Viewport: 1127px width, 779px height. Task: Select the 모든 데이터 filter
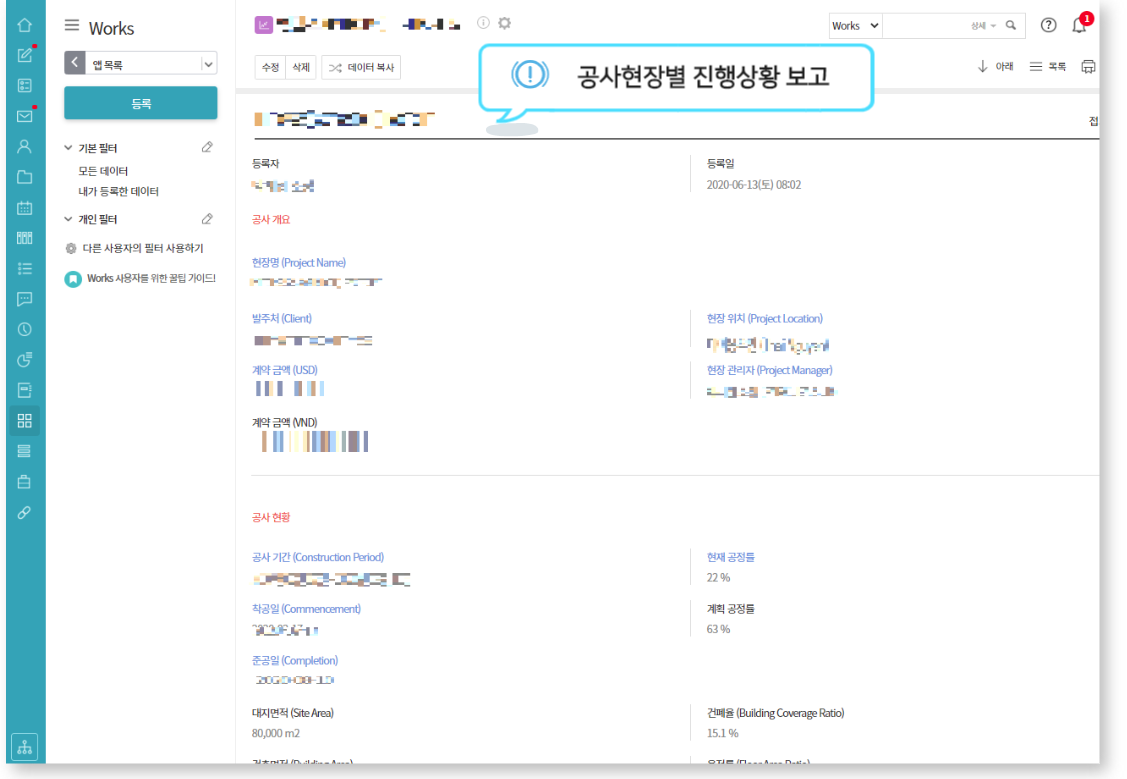point(104,170)
